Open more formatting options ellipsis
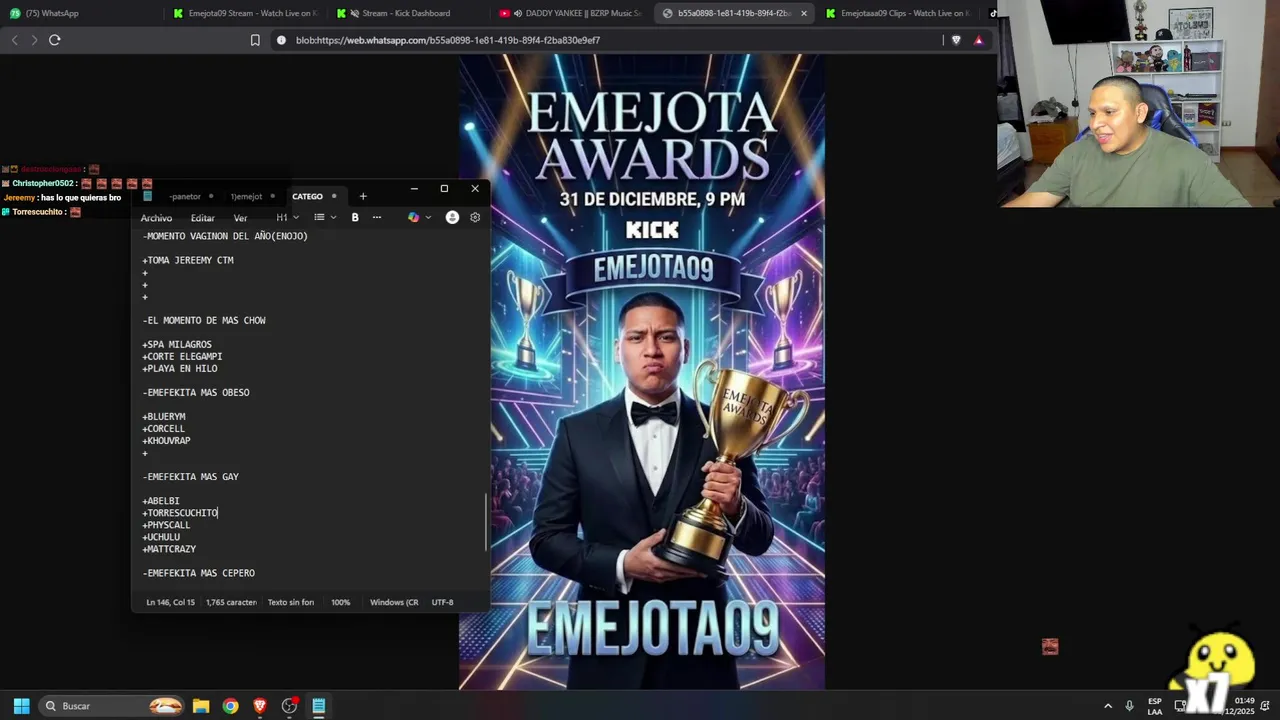 [377, 217]
